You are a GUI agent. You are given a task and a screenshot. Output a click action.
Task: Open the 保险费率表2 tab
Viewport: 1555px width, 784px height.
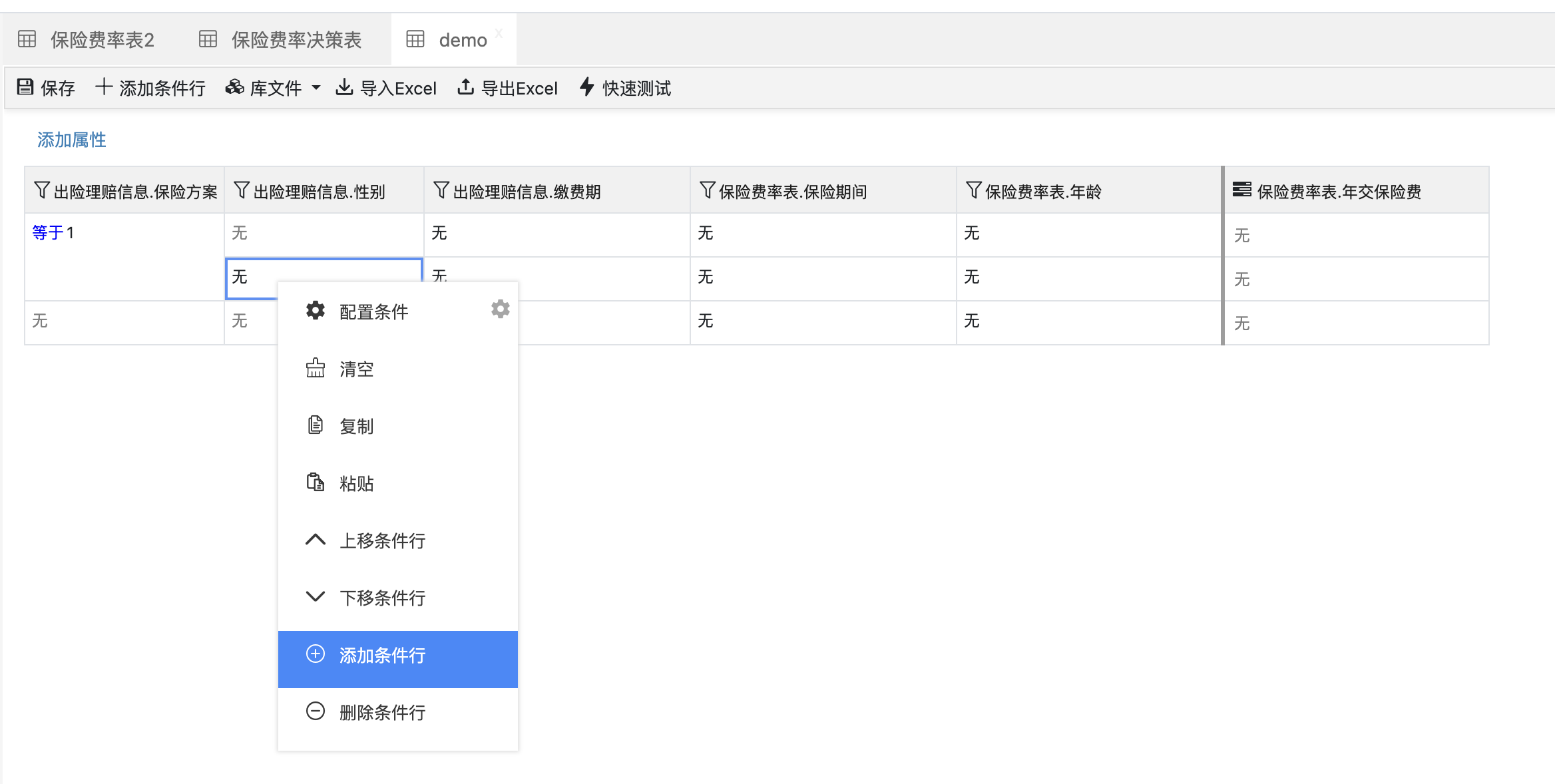[102, 40]
